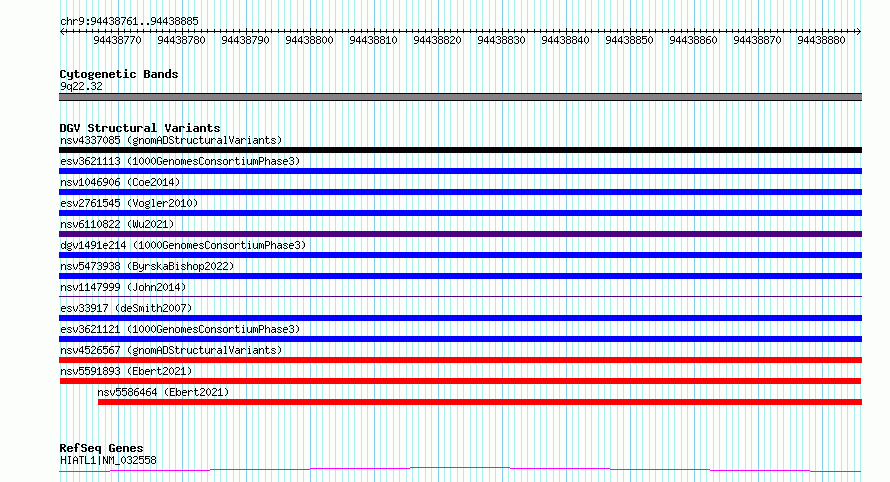The width and height of the screenshot is (890, 482).
Task: Click the blue bar under nsv5473938
Action: (x=460, y=276)
